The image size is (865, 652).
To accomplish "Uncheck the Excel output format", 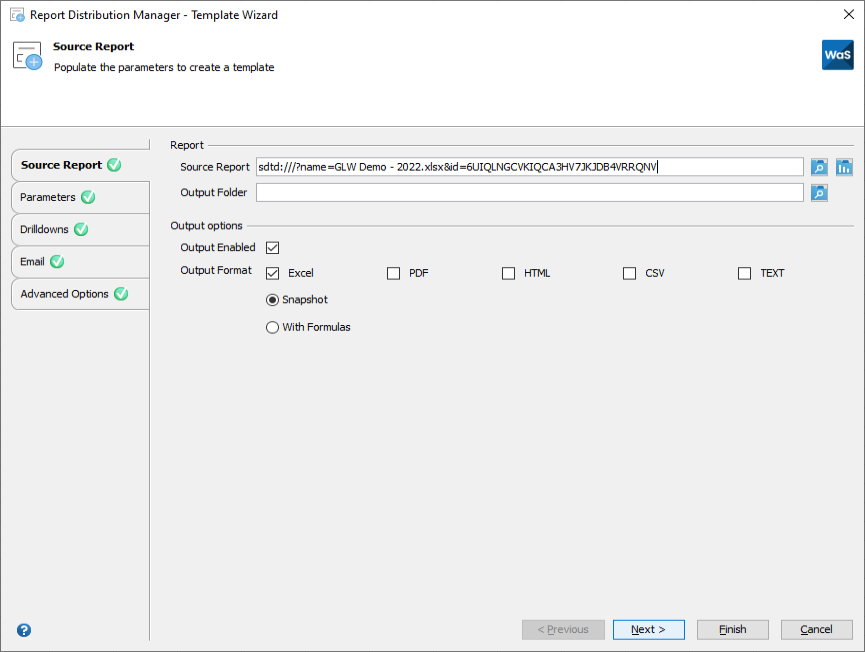I will [x=272, y=273].
